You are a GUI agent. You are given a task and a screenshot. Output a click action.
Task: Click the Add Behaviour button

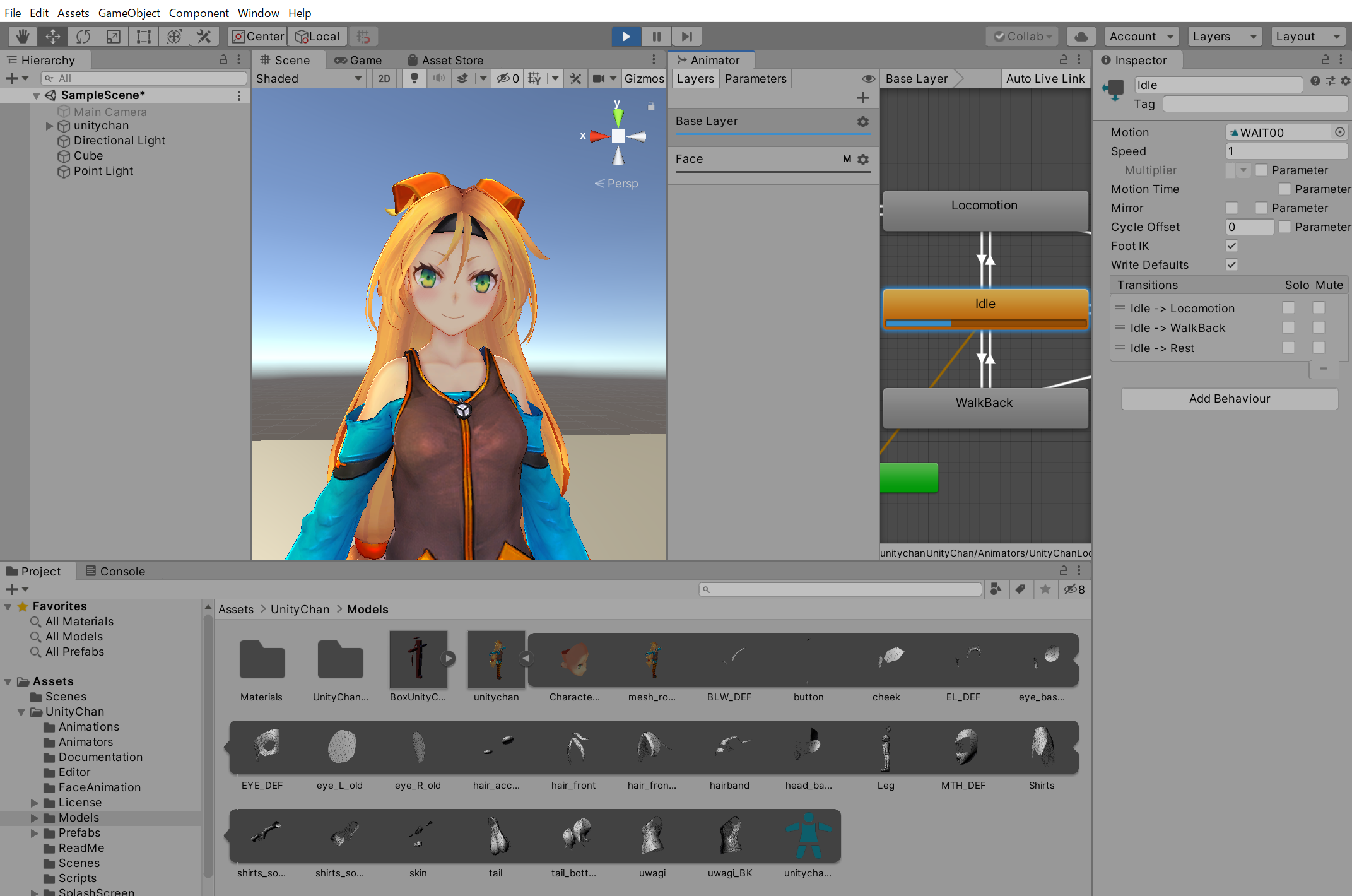point(1229,399)
